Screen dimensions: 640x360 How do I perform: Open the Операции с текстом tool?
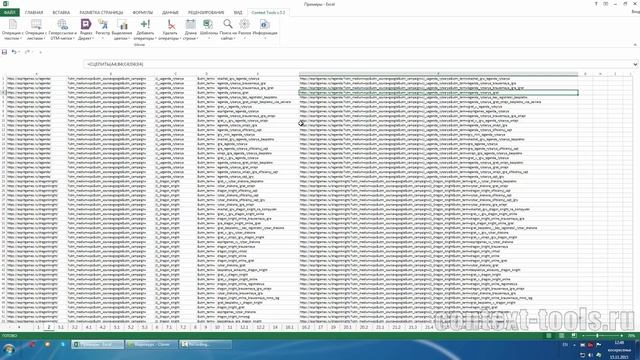[x=13, y=29]
